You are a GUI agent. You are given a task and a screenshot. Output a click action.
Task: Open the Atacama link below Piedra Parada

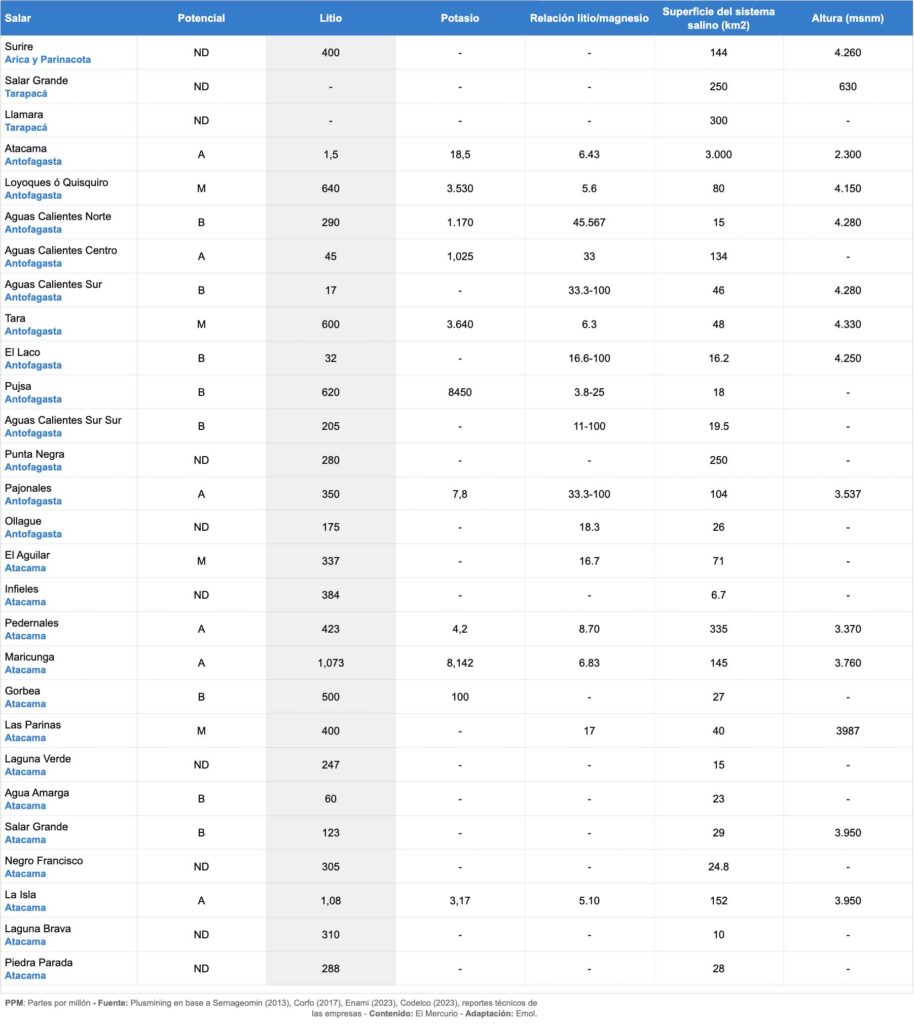25,976
